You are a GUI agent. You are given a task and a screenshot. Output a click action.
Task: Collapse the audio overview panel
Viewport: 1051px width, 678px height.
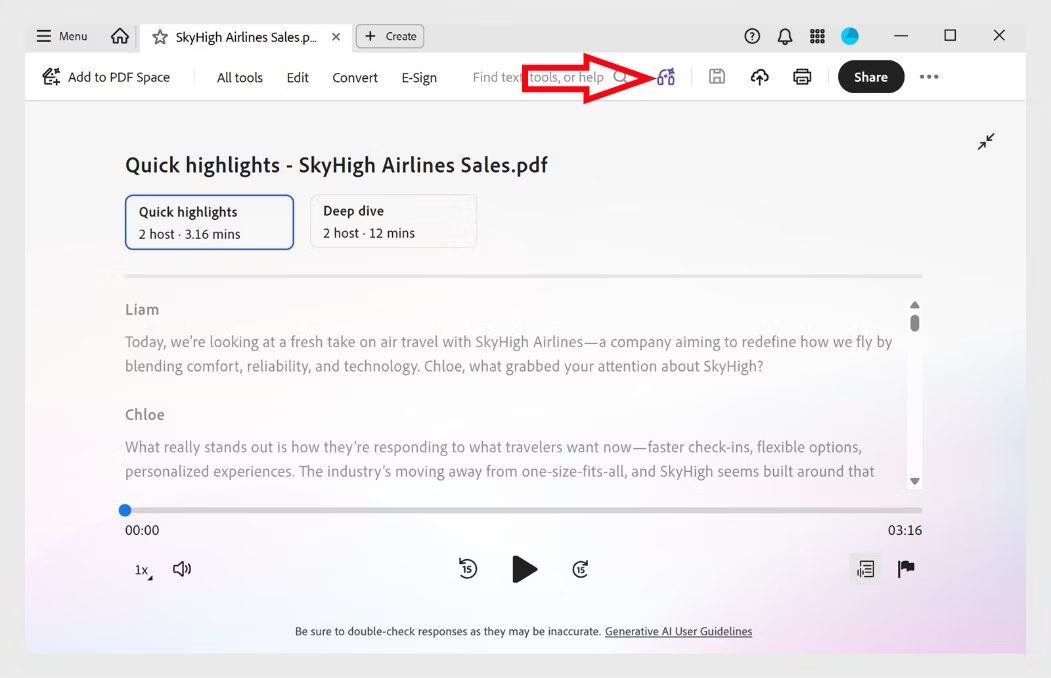986,141
